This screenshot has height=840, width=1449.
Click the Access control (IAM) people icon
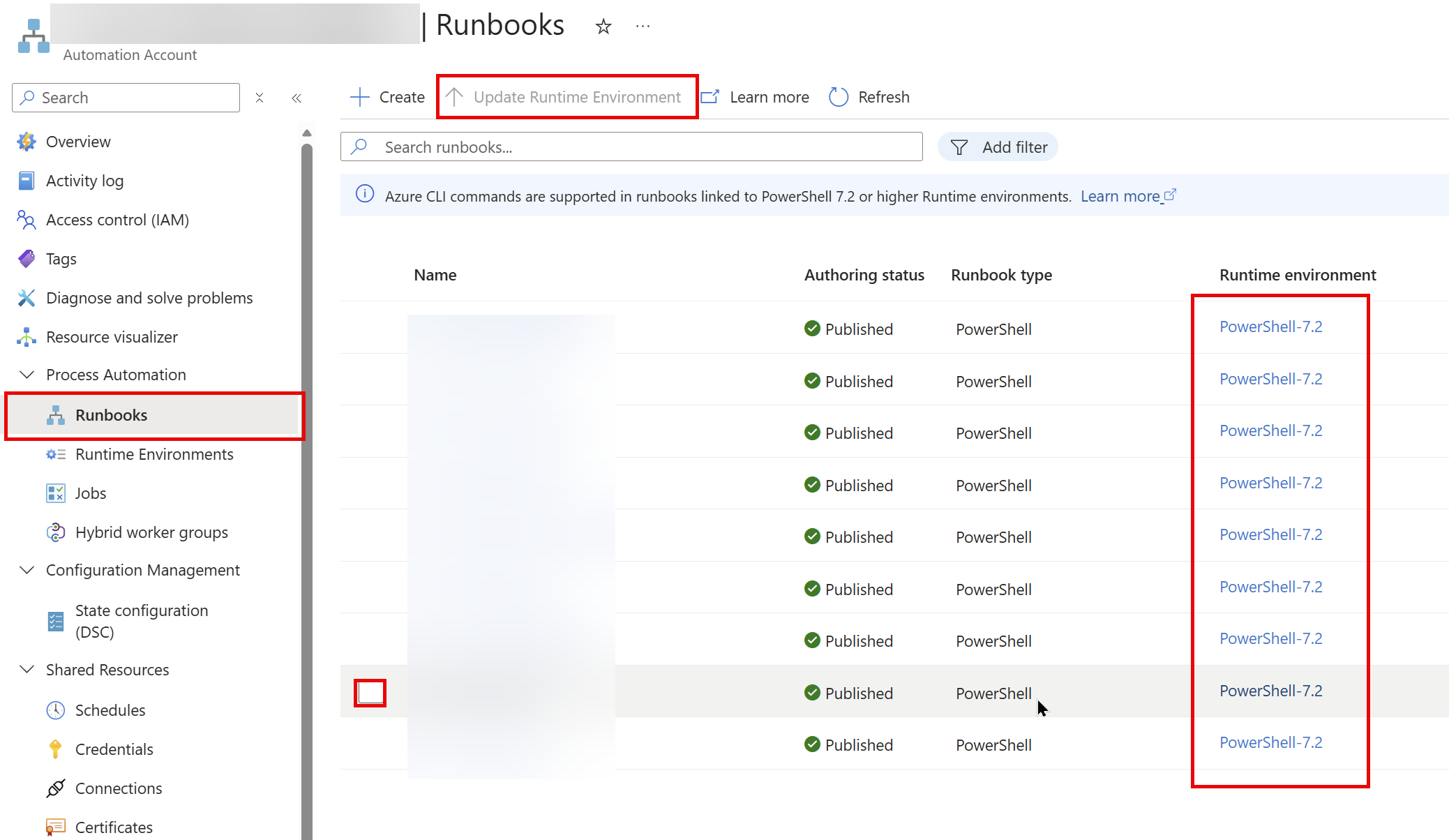point(27,220)
